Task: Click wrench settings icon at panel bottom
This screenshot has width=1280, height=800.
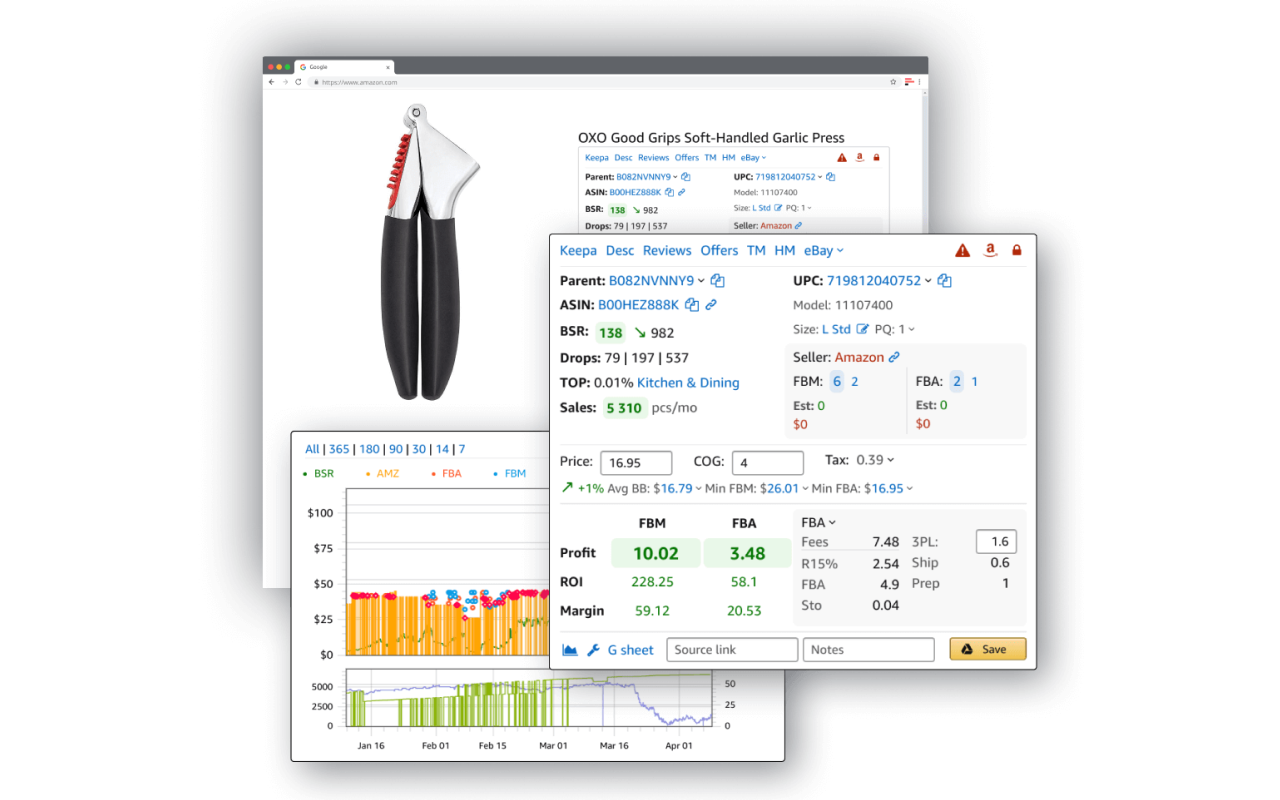Action: pos(593,650)
